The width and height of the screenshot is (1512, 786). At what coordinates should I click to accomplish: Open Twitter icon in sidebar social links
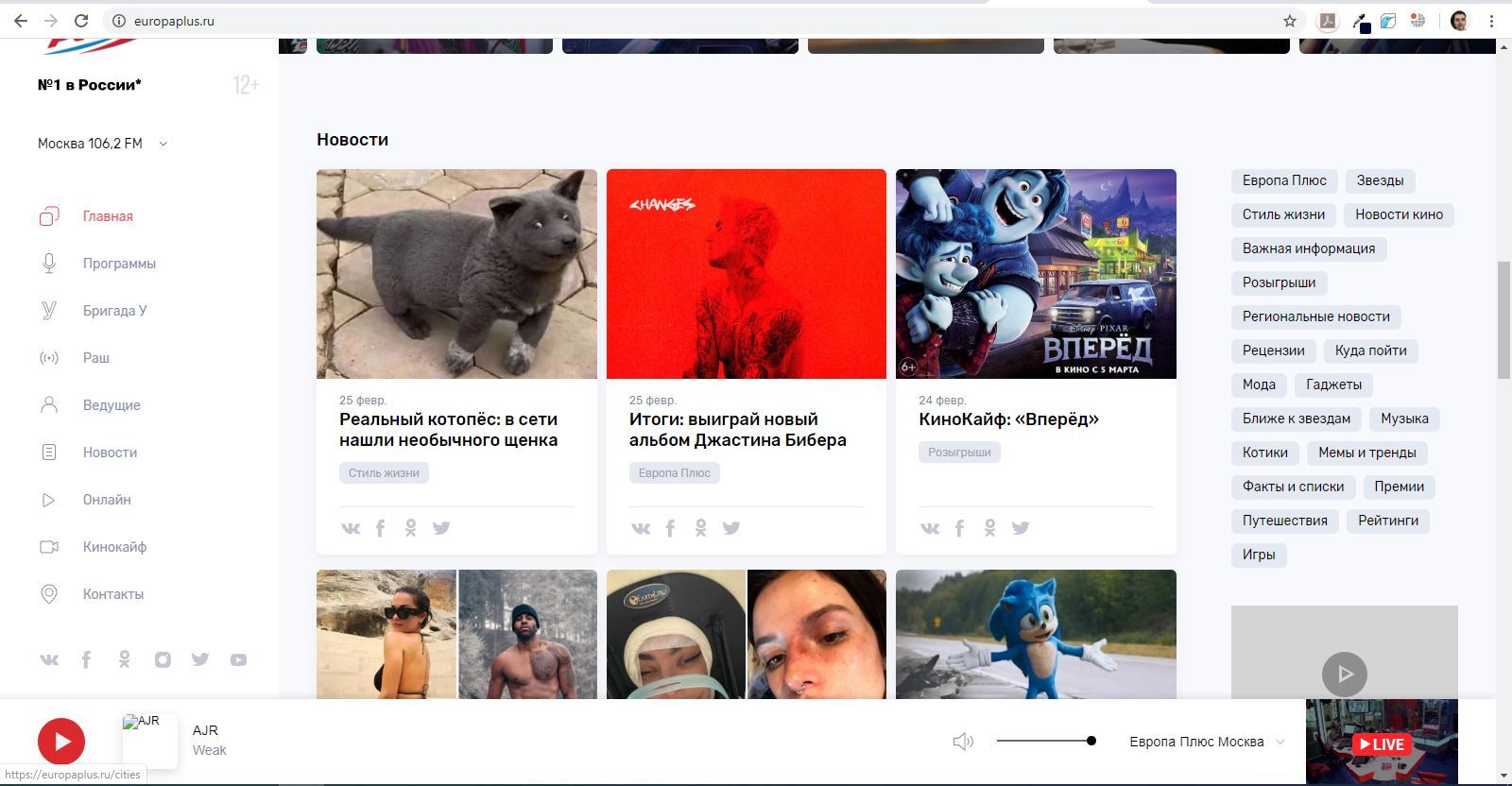pos(200,659)
